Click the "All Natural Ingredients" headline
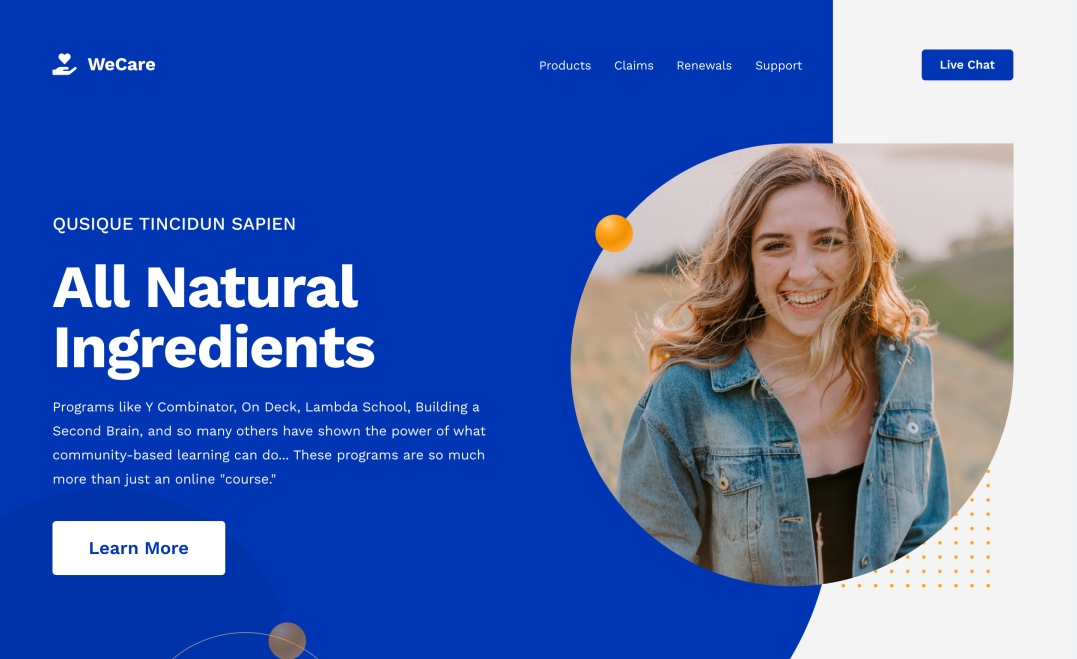This screenshot has width=1077, height=659. click(x=214, y=318)
